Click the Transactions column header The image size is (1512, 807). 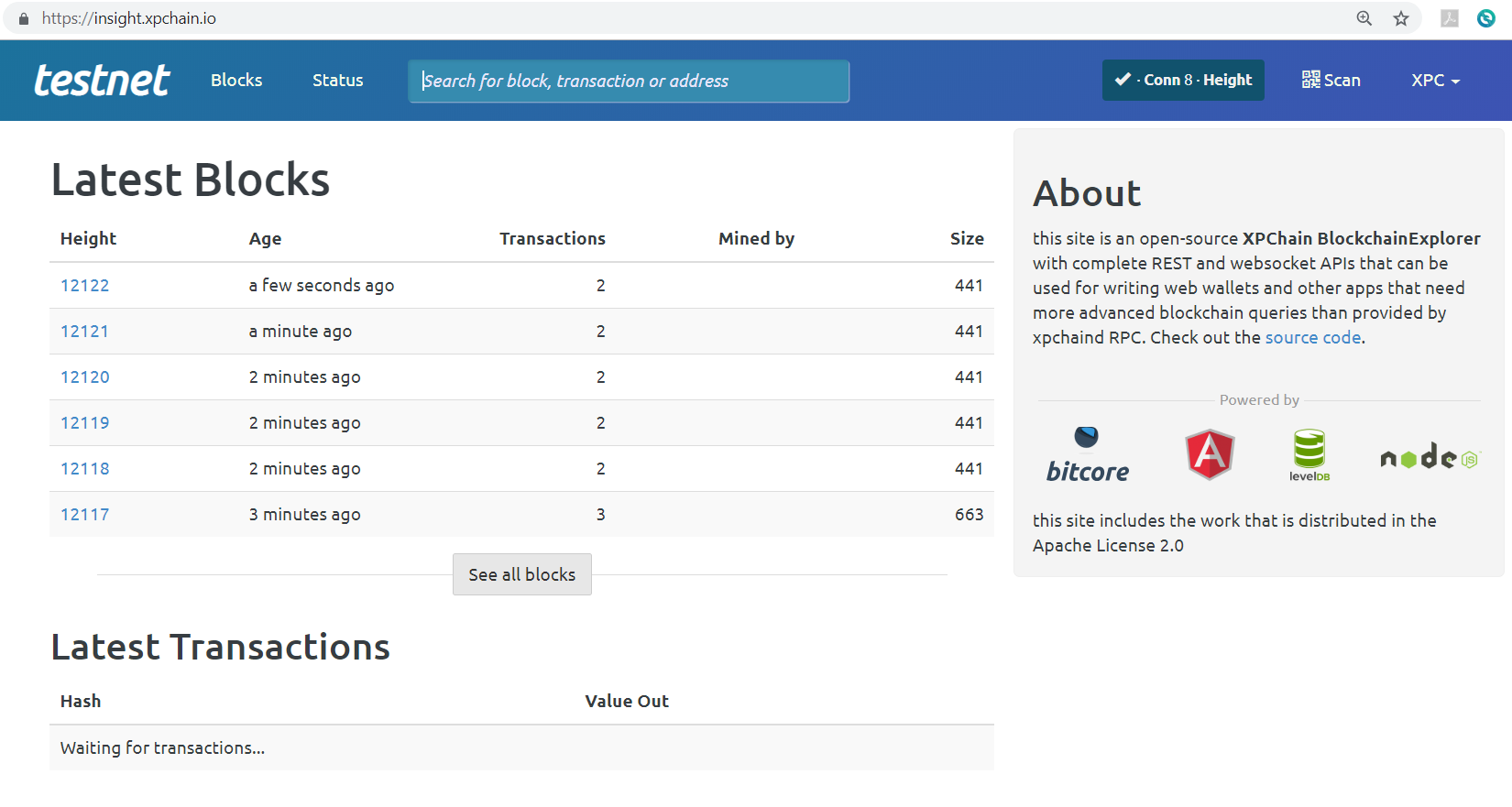click(x=553, y=239)
